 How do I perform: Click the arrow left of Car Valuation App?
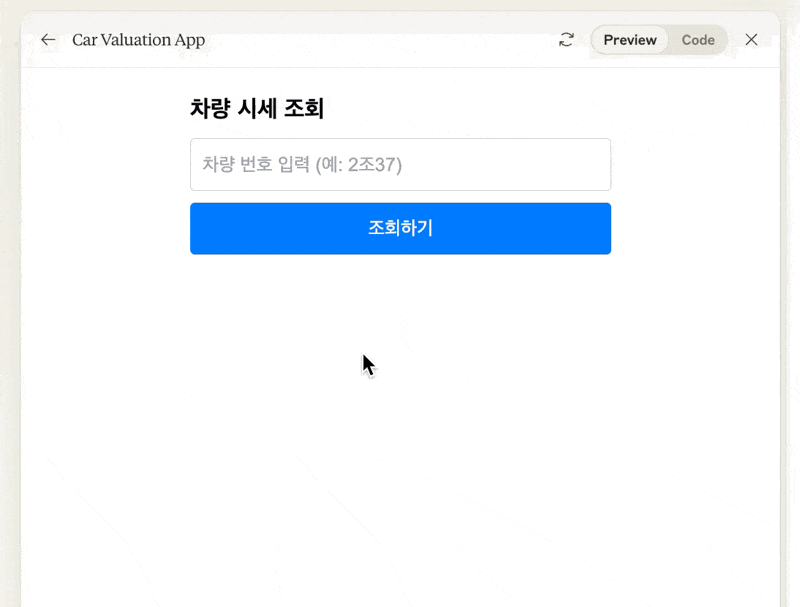48,40
